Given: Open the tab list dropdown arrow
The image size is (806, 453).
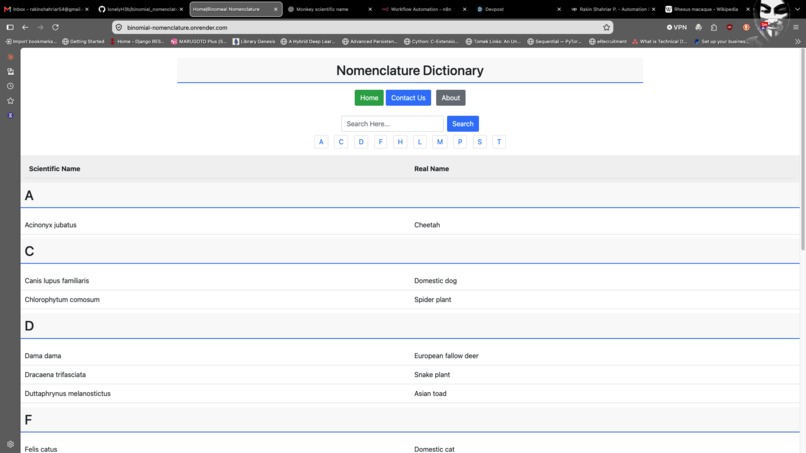Looking at the screenshot, I should 797,9.
